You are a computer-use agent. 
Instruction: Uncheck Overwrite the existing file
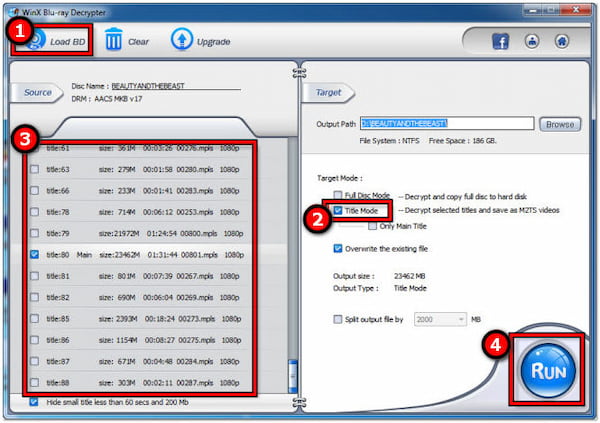pos(338,248)
